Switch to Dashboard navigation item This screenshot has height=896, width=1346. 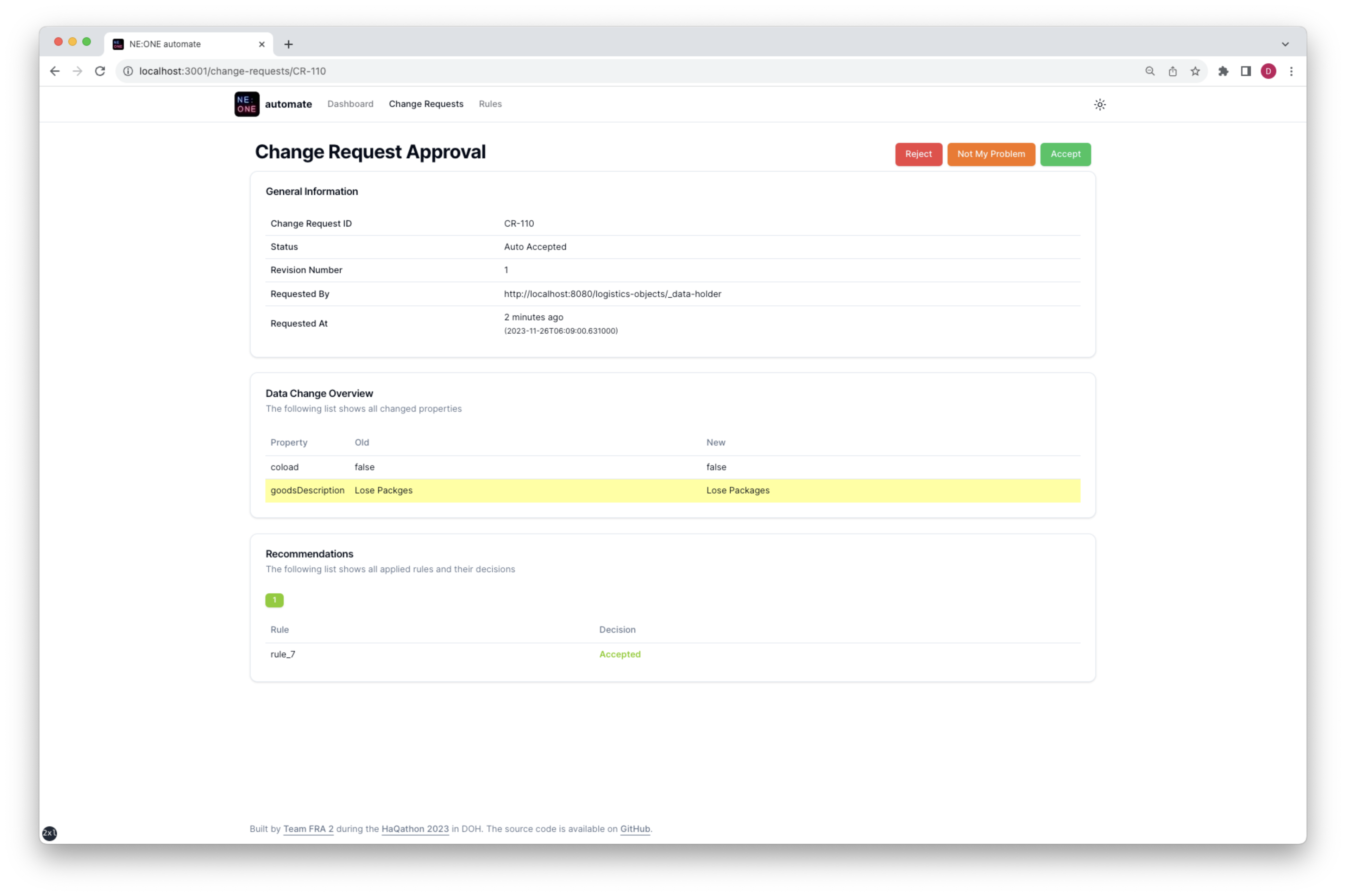[350, 104]
